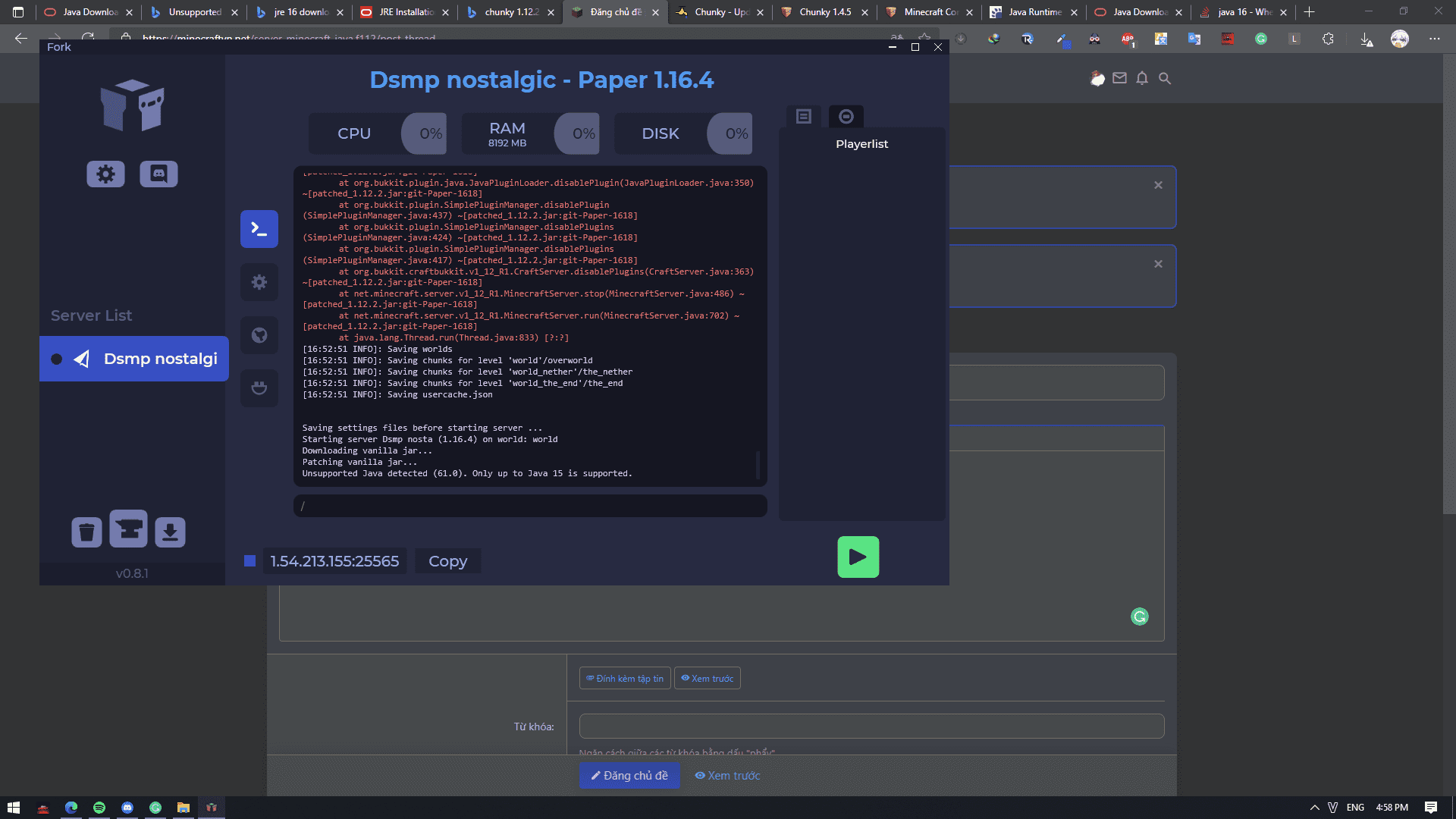Open Fork app settings gear in sidebar
Image resolution: width=1456 pixels, height=819 pixels.
[x=105, y=174]
